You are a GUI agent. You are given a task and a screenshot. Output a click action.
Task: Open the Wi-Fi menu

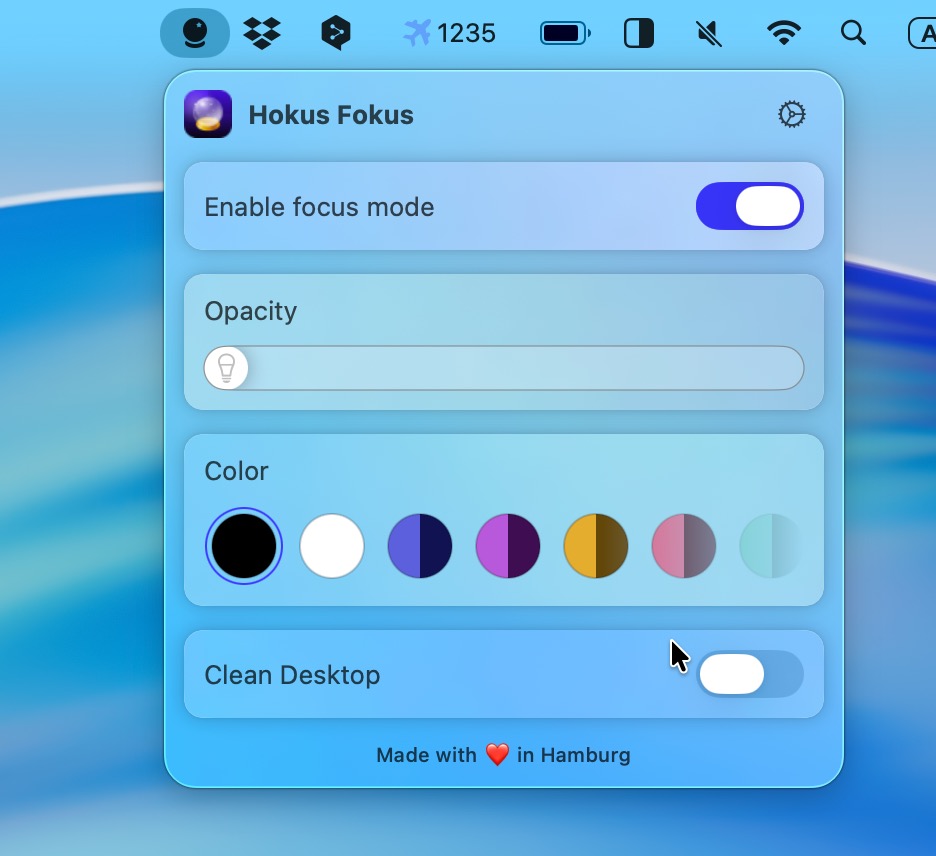click(x=783, y=34)
